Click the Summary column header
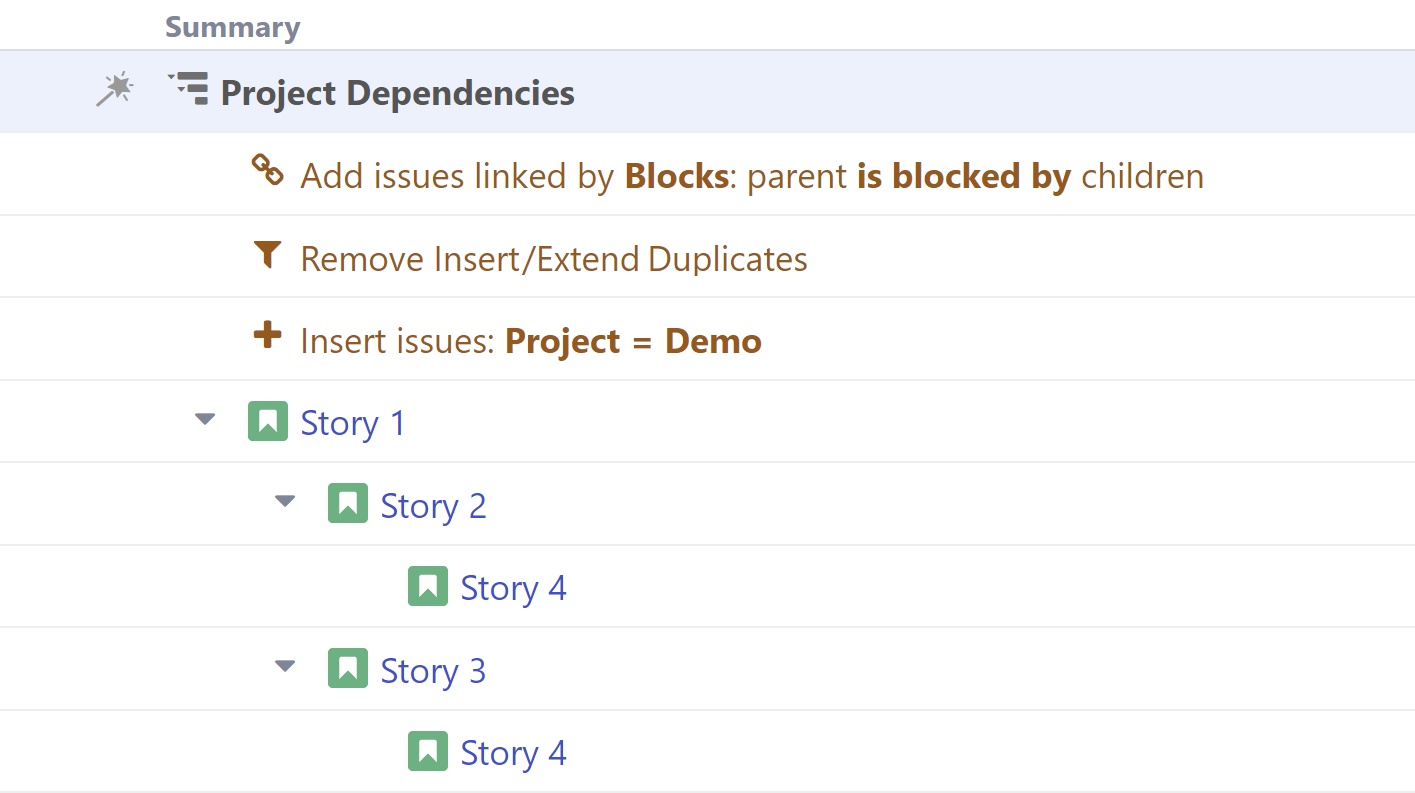The width and height of the screenshot is (1415, 793). pos(232,27)
